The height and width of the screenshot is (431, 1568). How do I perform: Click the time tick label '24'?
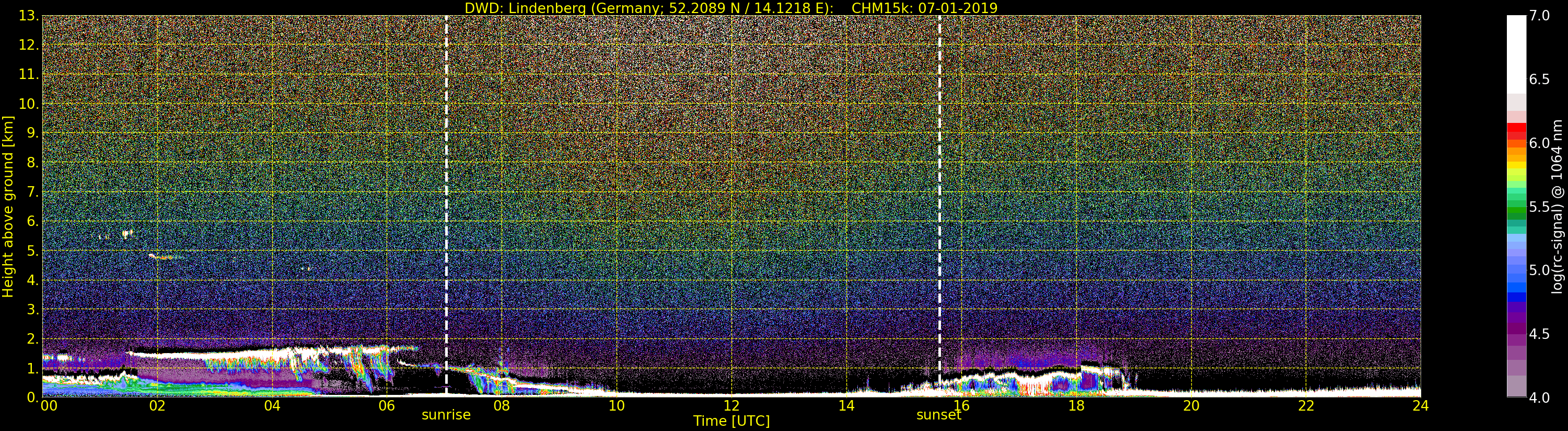click(1421, 406)
